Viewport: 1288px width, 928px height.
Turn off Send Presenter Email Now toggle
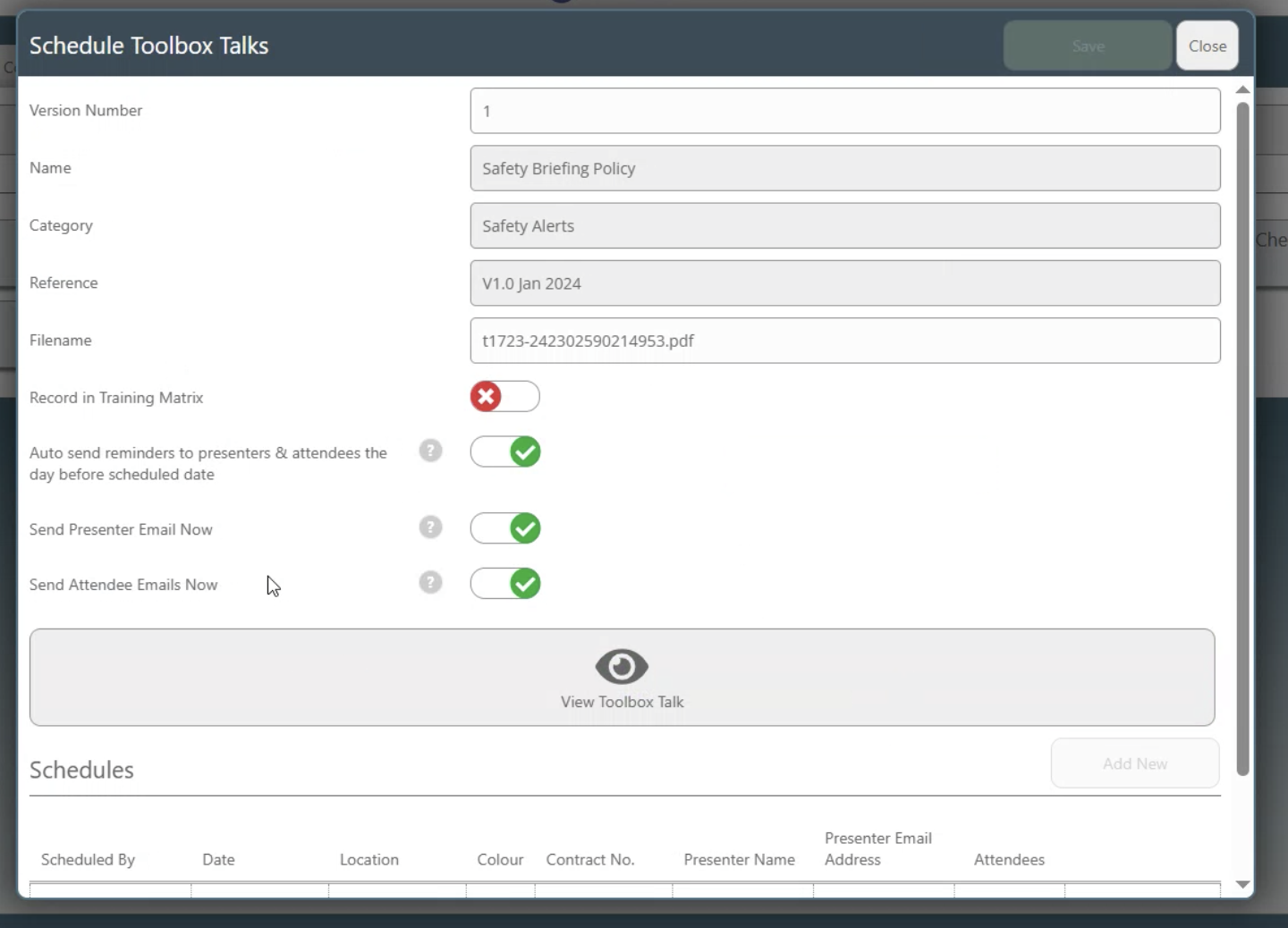tap(505, 528)
